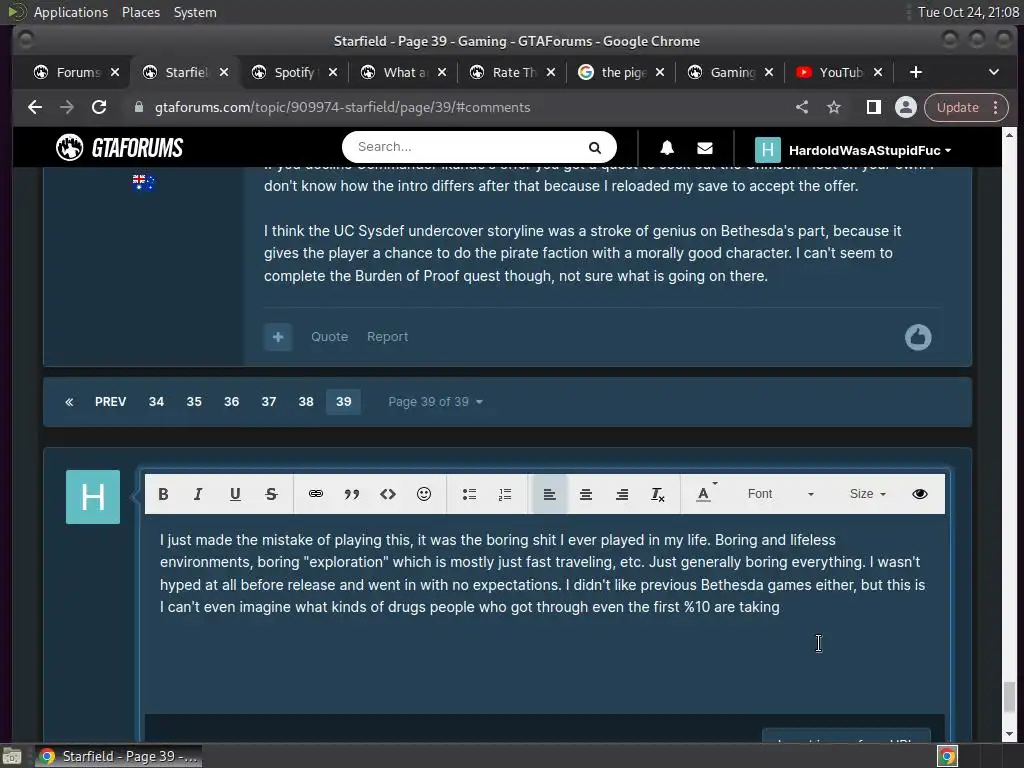
Task: Select current page 39 button
Action: (344, 402)
